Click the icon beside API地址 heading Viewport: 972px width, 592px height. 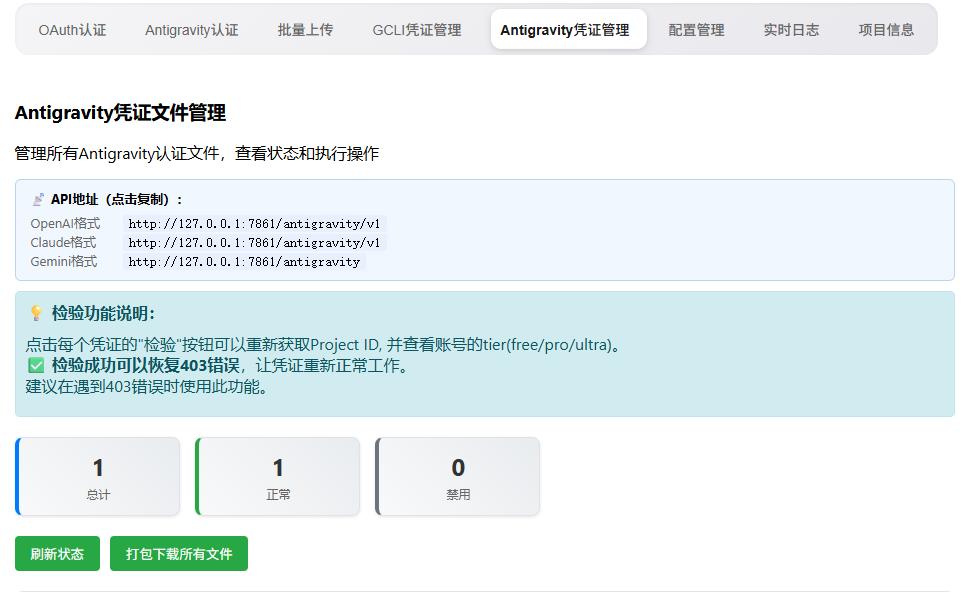38,200
